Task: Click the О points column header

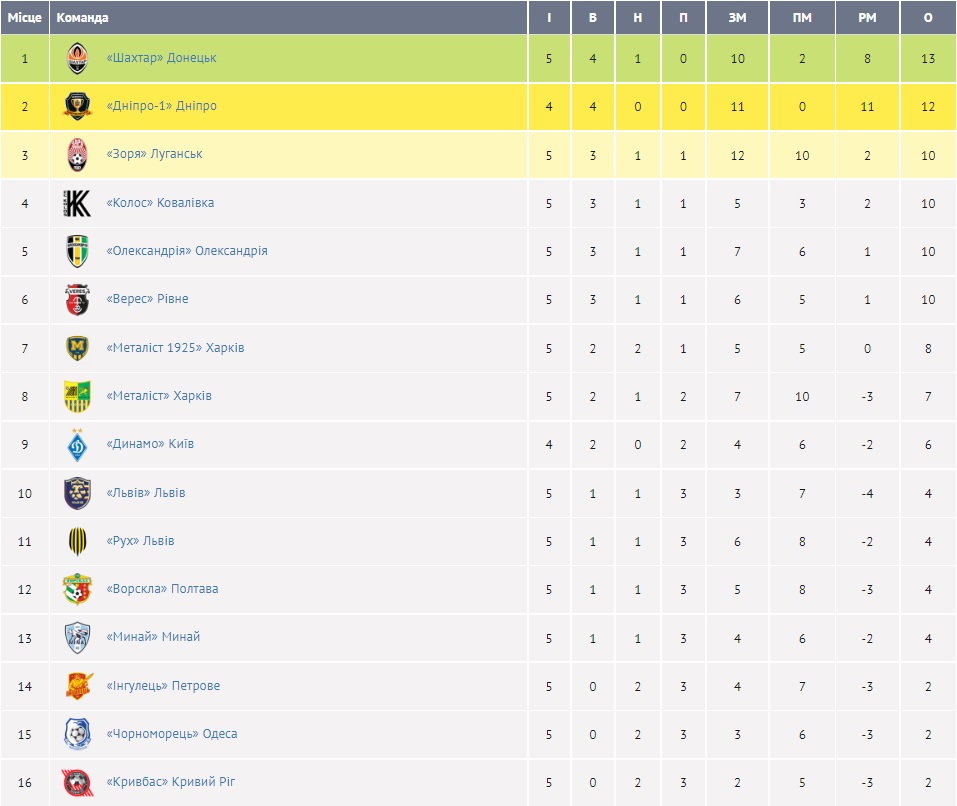Action: pyautogui.click(x=928, y=18)
